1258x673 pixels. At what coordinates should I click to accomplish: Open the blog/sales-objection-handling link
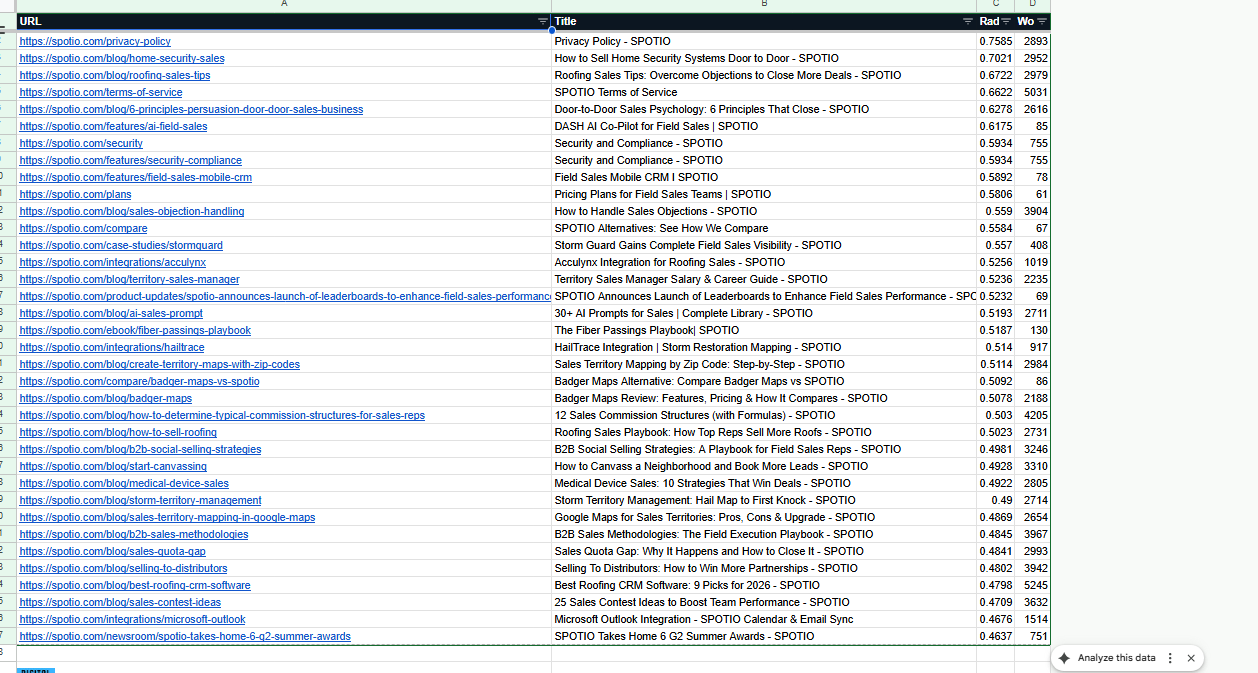tap(132, 211)
